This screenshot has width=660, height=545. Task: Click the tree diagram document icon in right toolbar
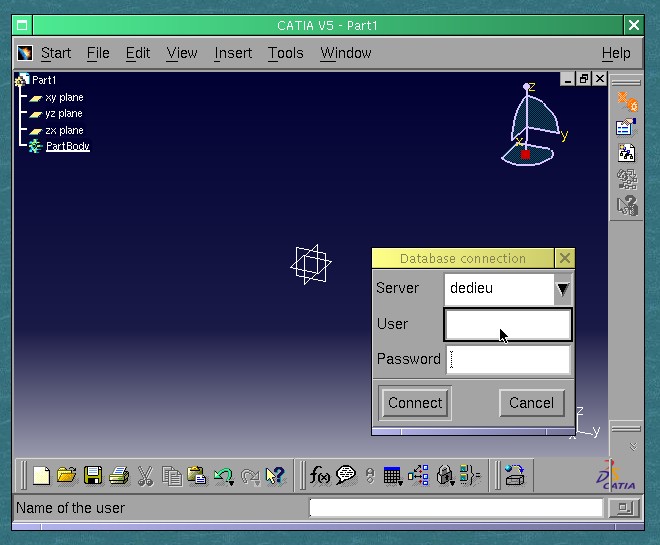click(626, 153)
